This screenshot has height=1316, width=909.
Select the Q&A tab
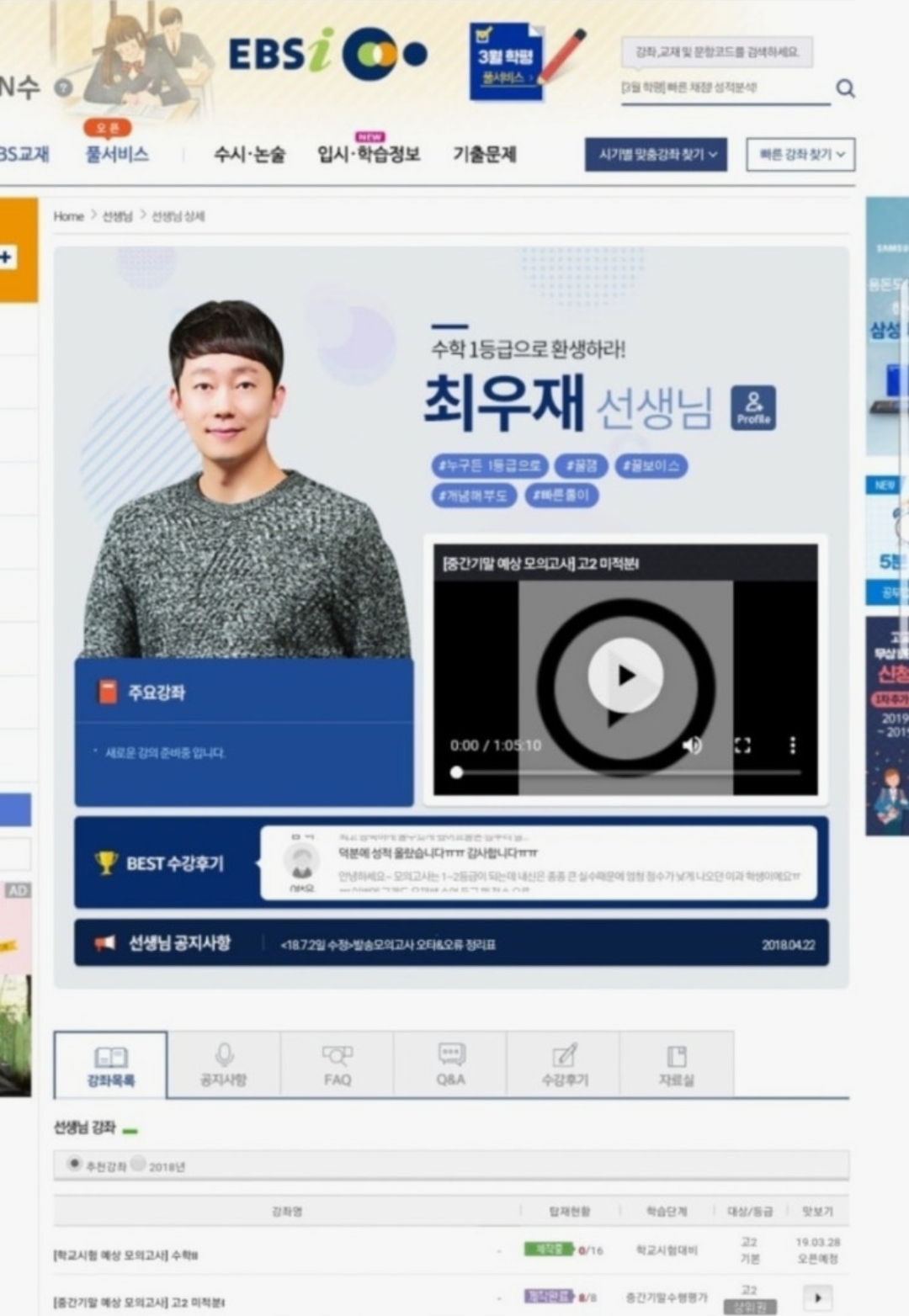click(450, 1065)
